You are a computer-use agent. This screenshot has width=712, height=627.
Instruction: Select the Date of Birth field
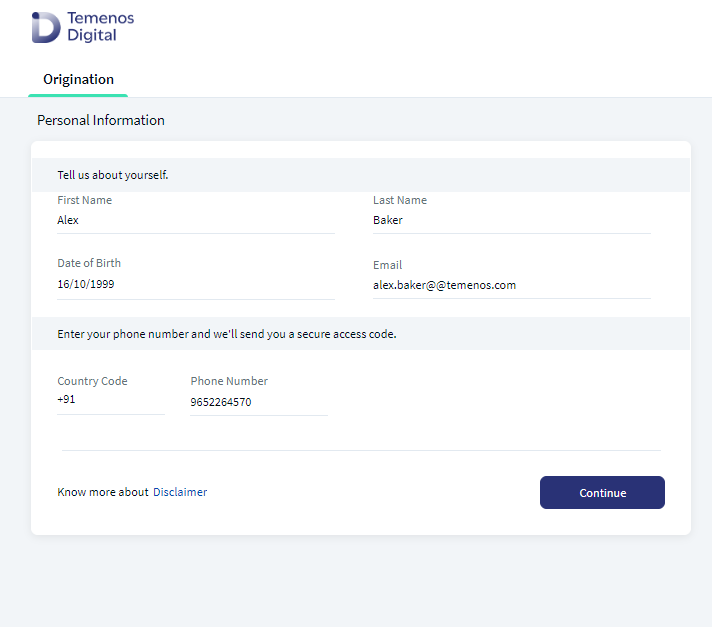coord(196,285)
